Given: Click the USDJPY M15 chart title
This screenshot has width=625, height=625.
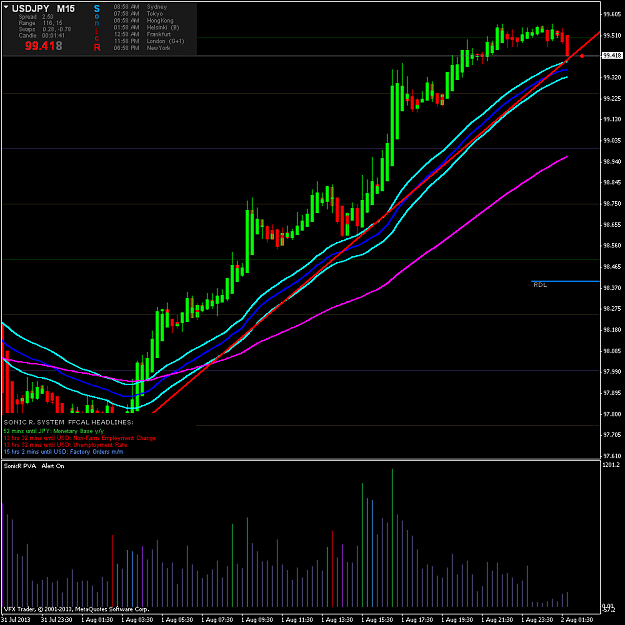Looking at the screenshot, I should (43, 8).
